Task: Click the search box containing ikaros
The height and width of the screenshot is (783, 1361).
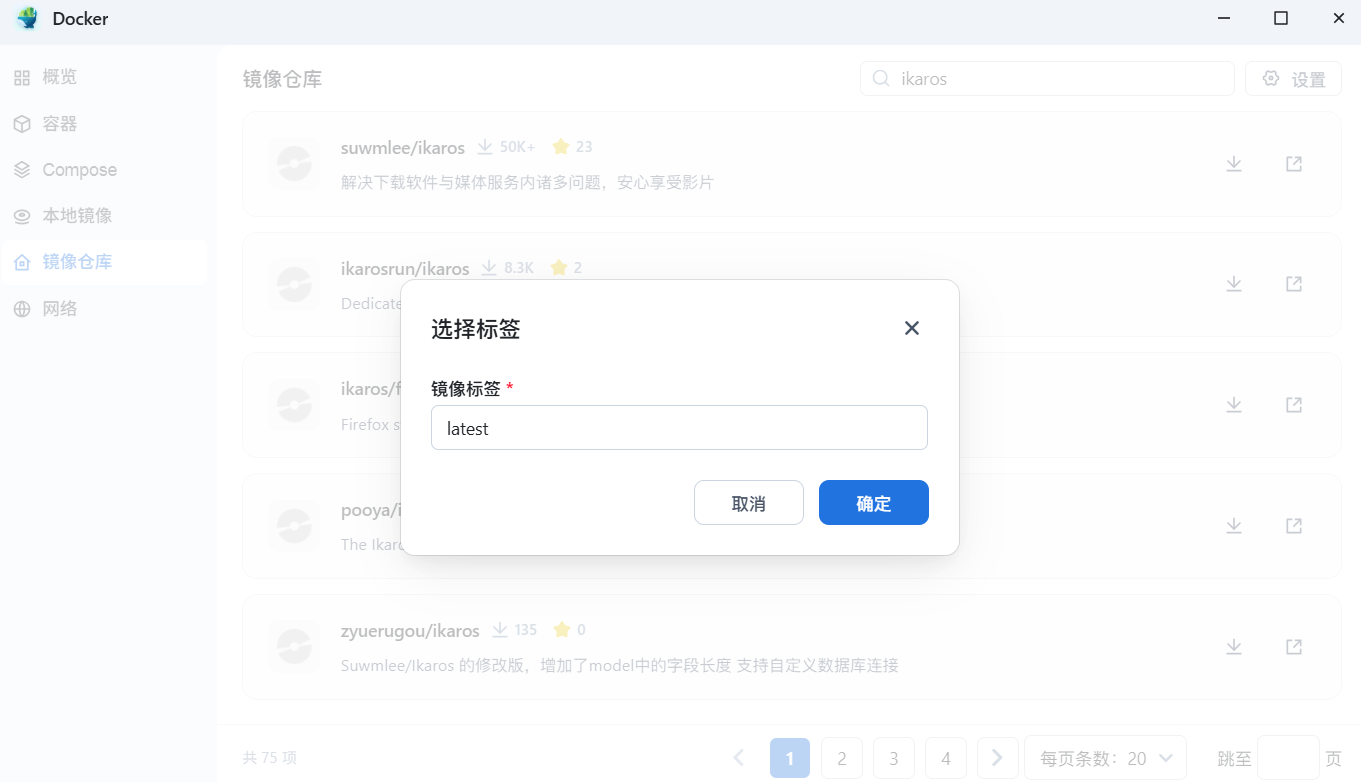Action: tap(1047, 79)
